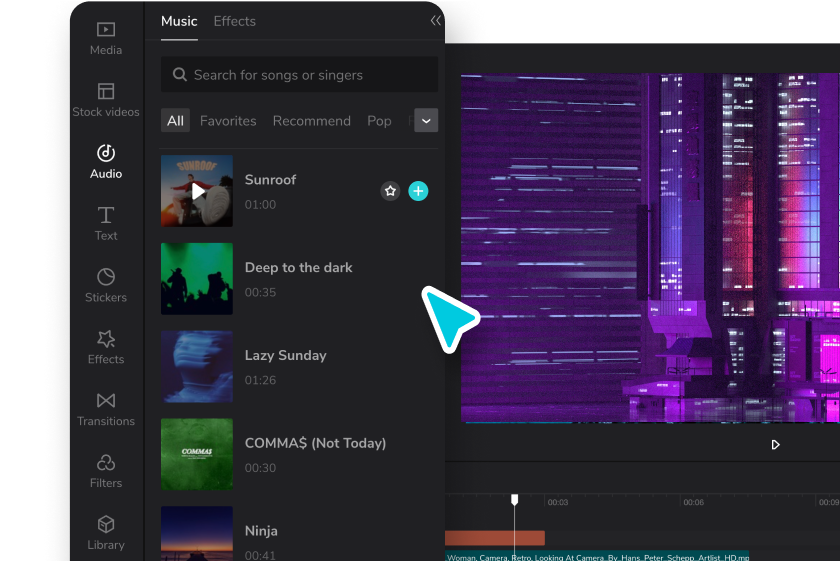
Task: Select the Woman Camera Retro video clip
Action: (597, 557)
